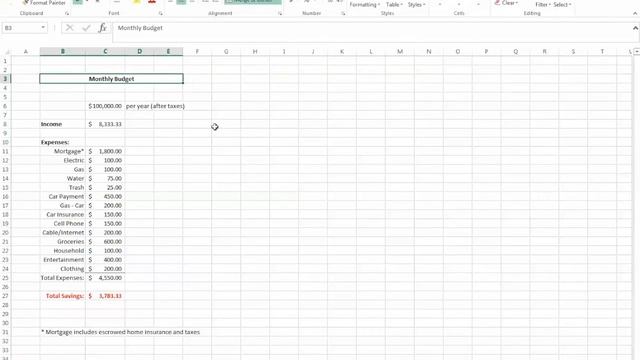This screenshot has width=640, height=360.
Task: Click the 450.00 car payment cell
Action: (105, 196)
